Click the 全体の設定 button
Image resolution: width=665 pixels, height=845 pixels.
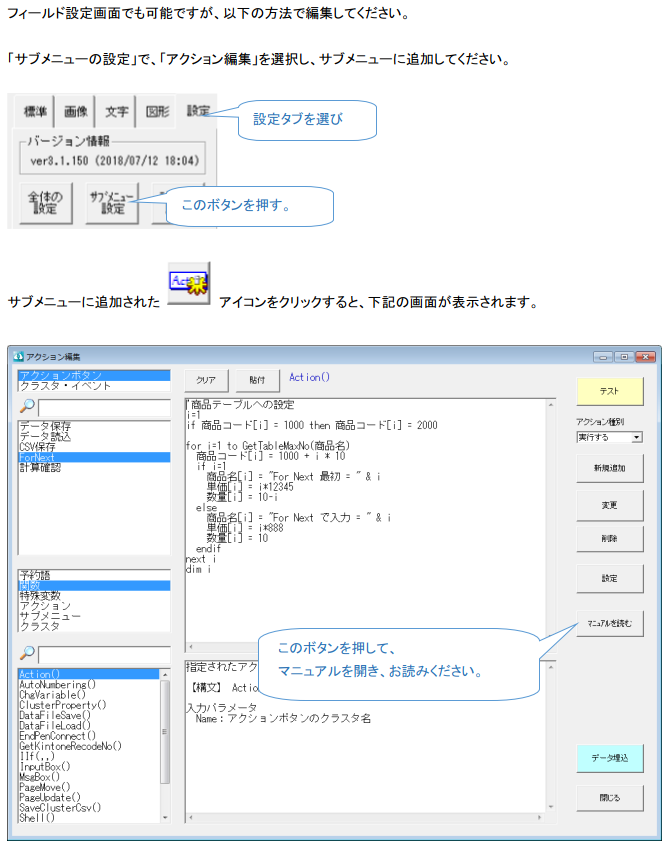(x=46, y=203)
